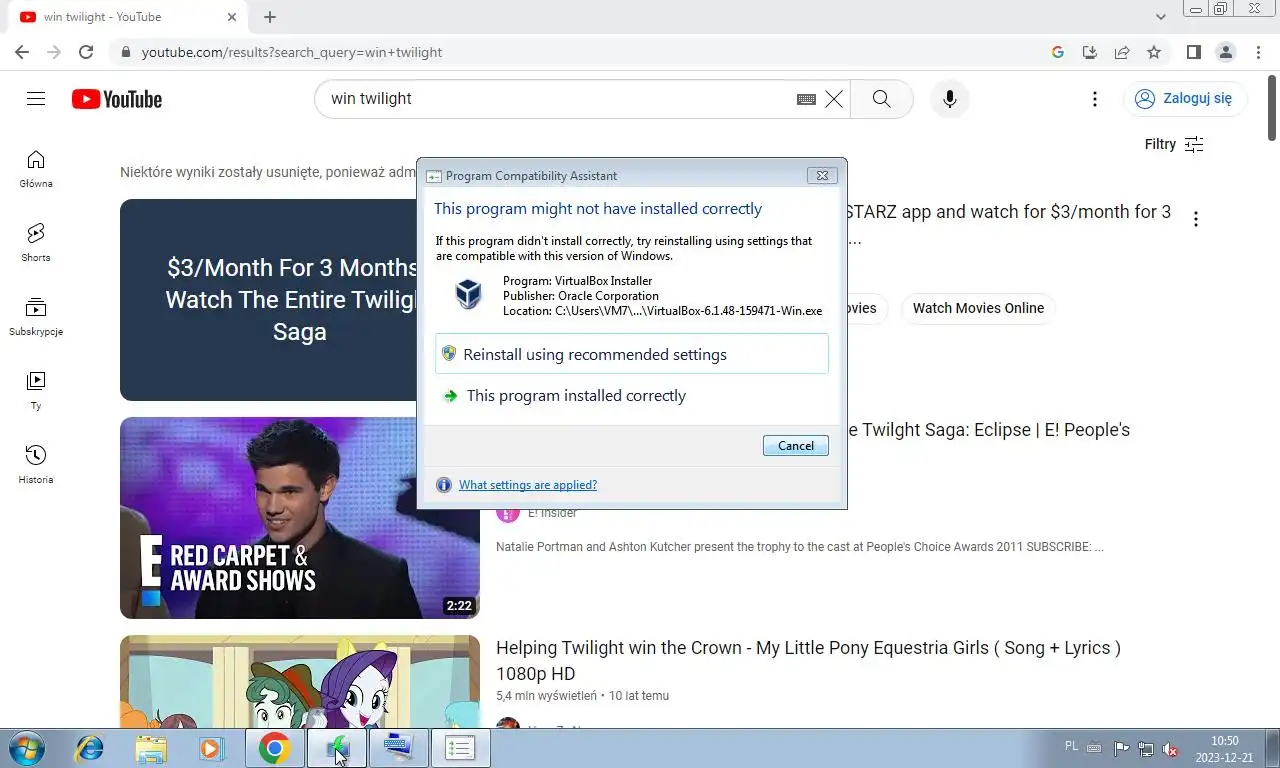Close the win twilight YouTube tab
The height and width of the screenshot is (768, 1280).
click(x=232, y=17)
